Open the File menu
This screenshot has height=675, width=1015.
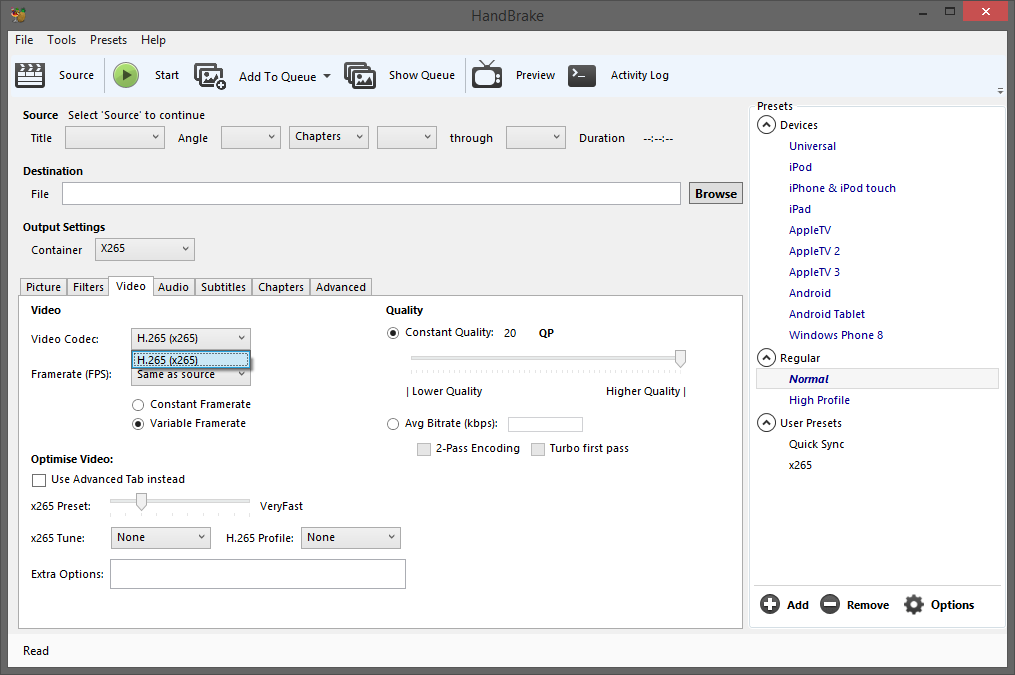click(24, 40)
